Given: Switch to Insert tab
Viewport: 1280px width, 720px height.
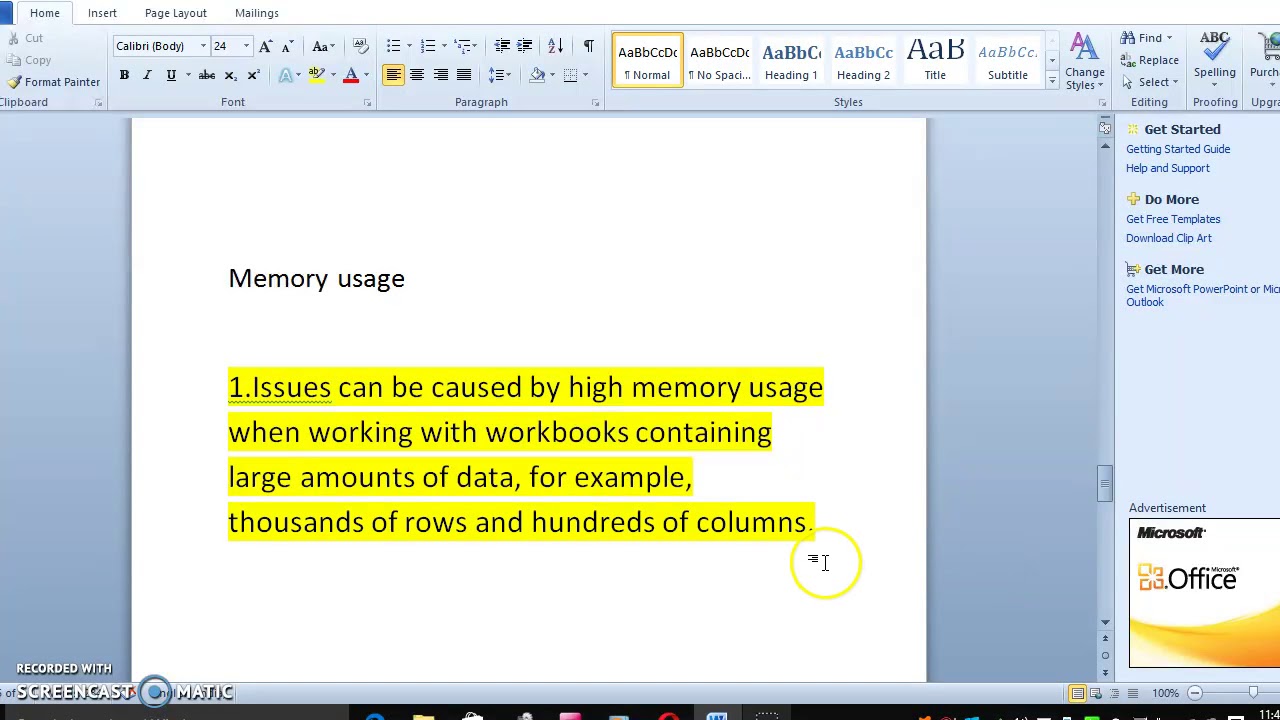Looking at the screenshot, I should [102, 13].
